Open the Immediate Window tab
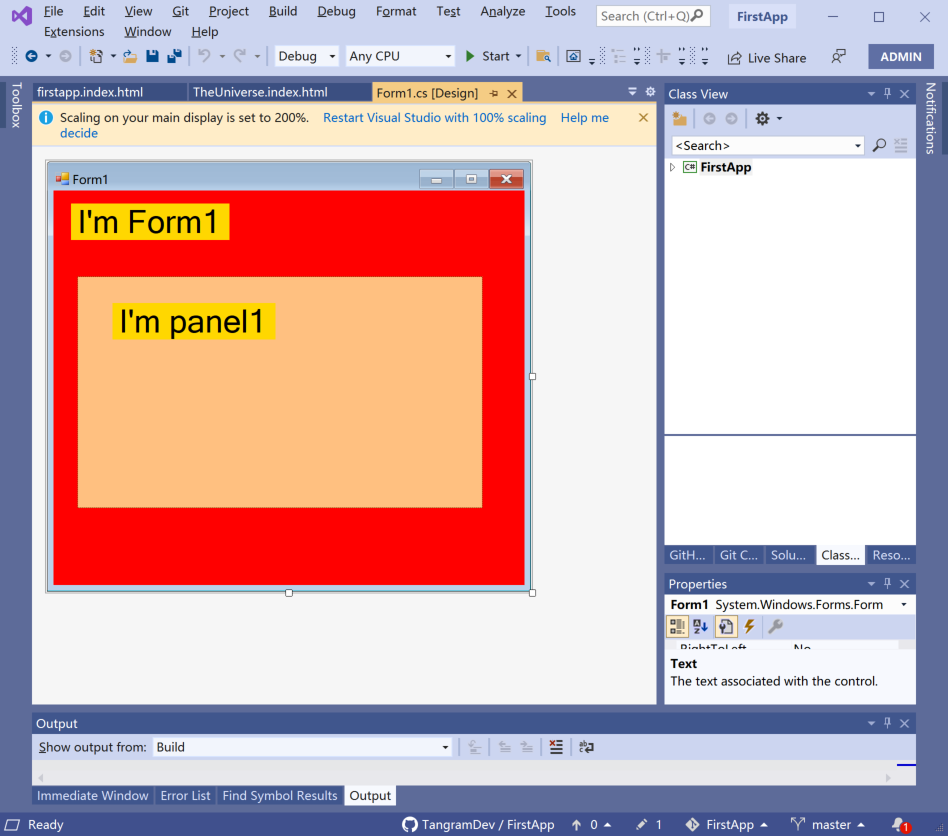Screen dimensions: 948x836 (93, 795)
